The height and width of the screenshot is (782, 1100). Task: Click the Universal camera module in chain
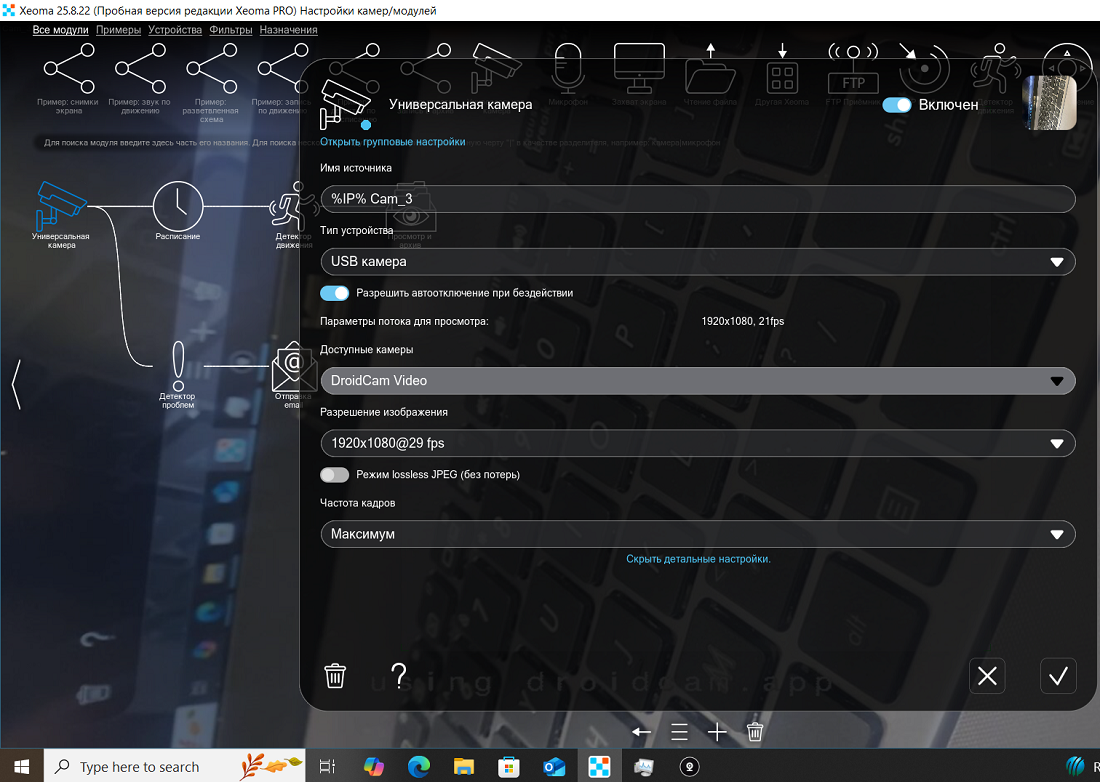click(x=61, y=206)
